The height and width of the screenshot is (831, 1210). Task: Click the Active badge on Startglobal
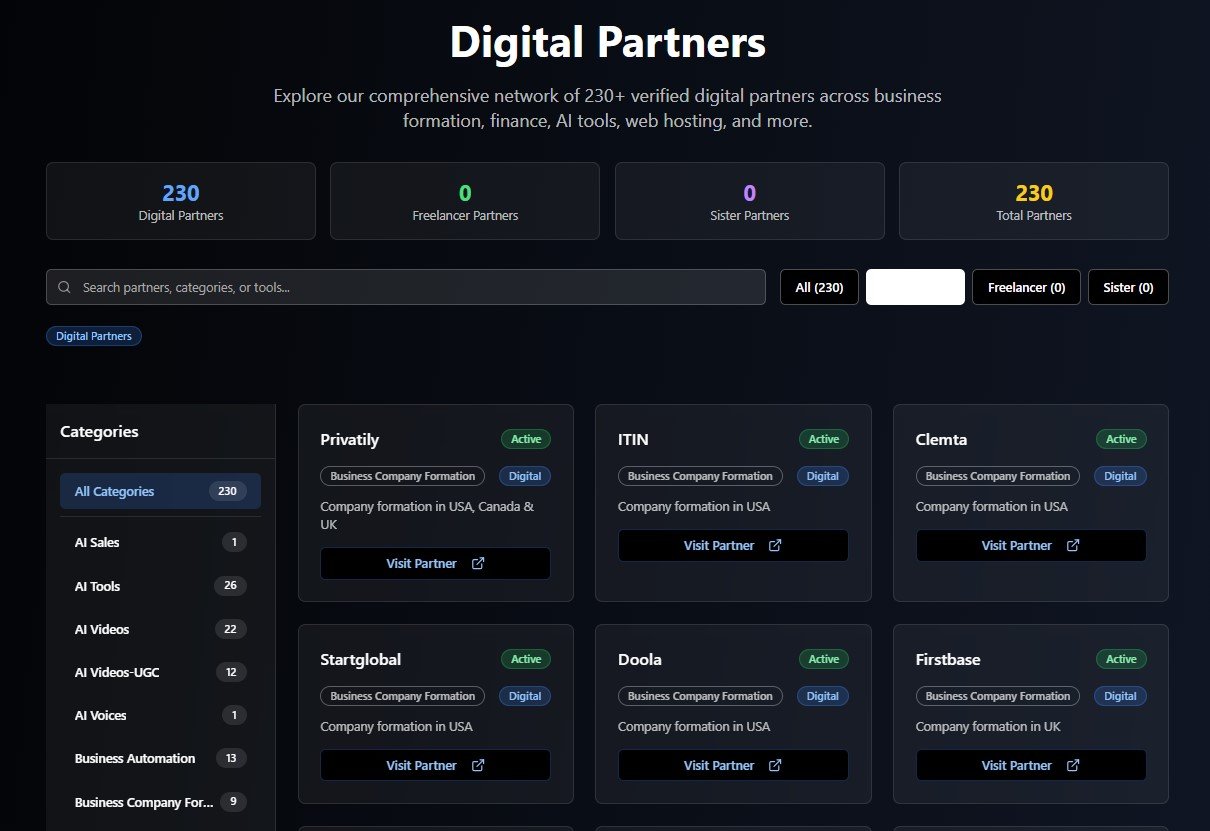526,659
